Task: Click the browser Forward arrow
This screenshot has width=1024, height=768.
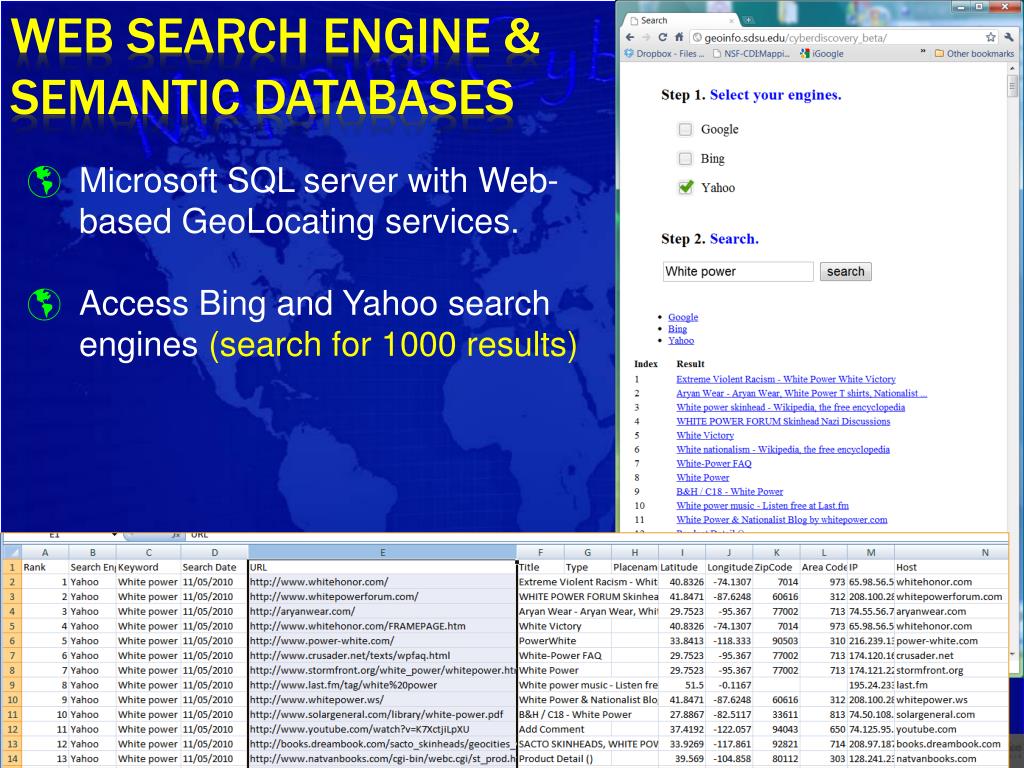Action: [646, 37]
